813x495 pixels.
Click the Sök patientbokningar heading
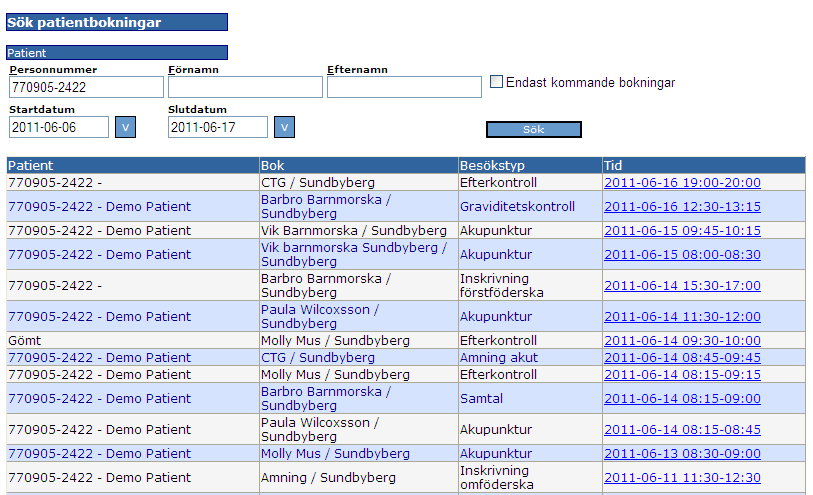pos(117,22)
